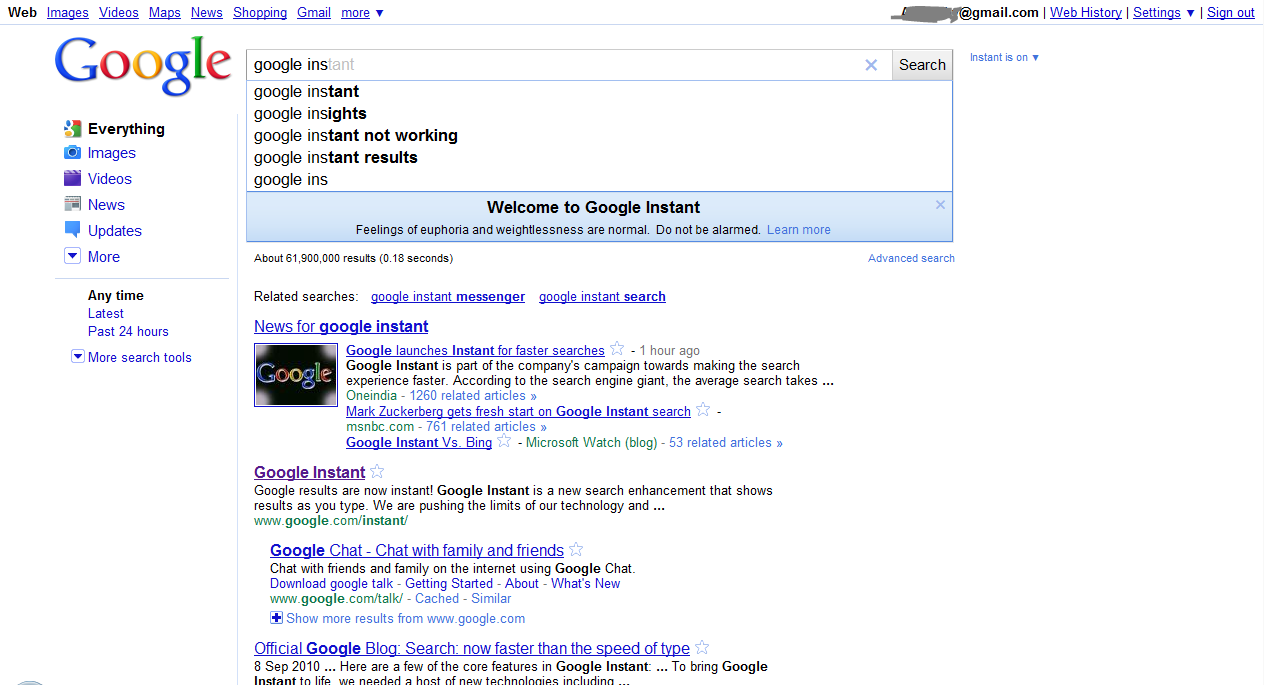Open Images in top navigation bar
The image size is (1264, 685).
[x=67, y=13]
